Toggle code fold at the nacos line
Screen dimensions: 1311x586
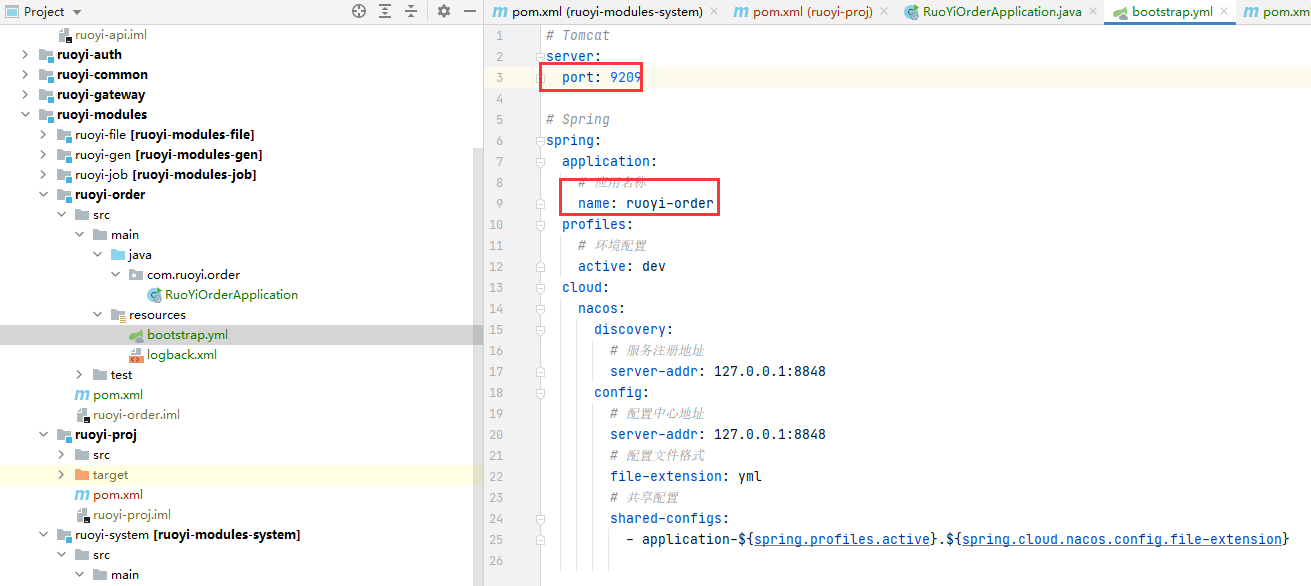(540, 309)
